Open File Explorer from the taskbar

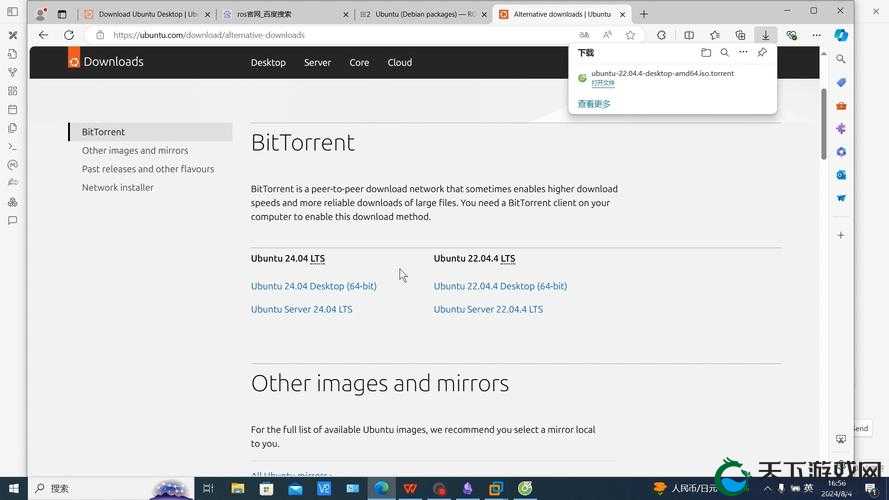coord(238,488)
